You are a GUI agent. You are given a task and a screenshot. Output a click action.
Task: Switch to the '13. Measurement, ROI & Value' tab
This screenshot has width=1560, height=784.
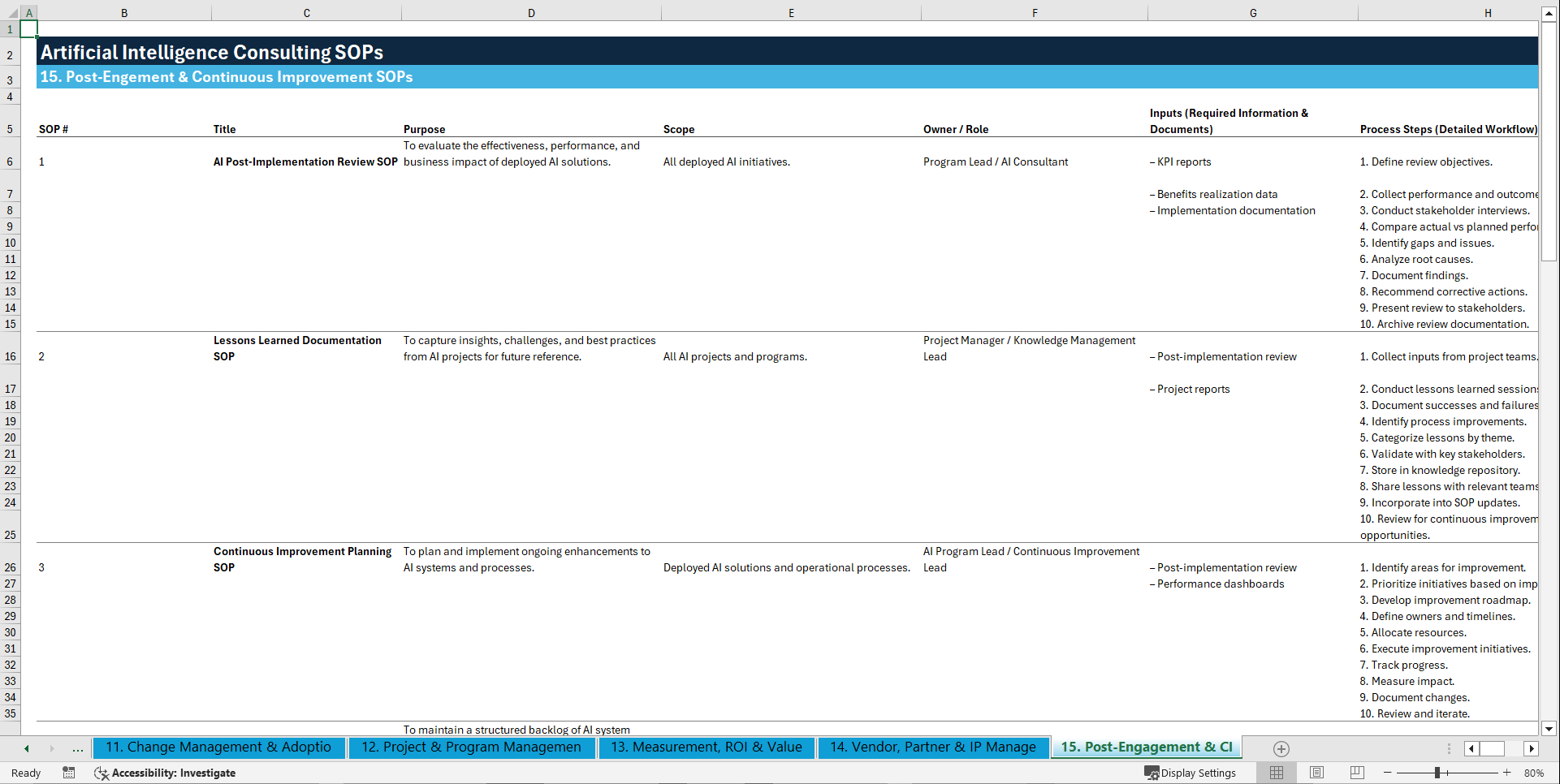pos(707,747)
